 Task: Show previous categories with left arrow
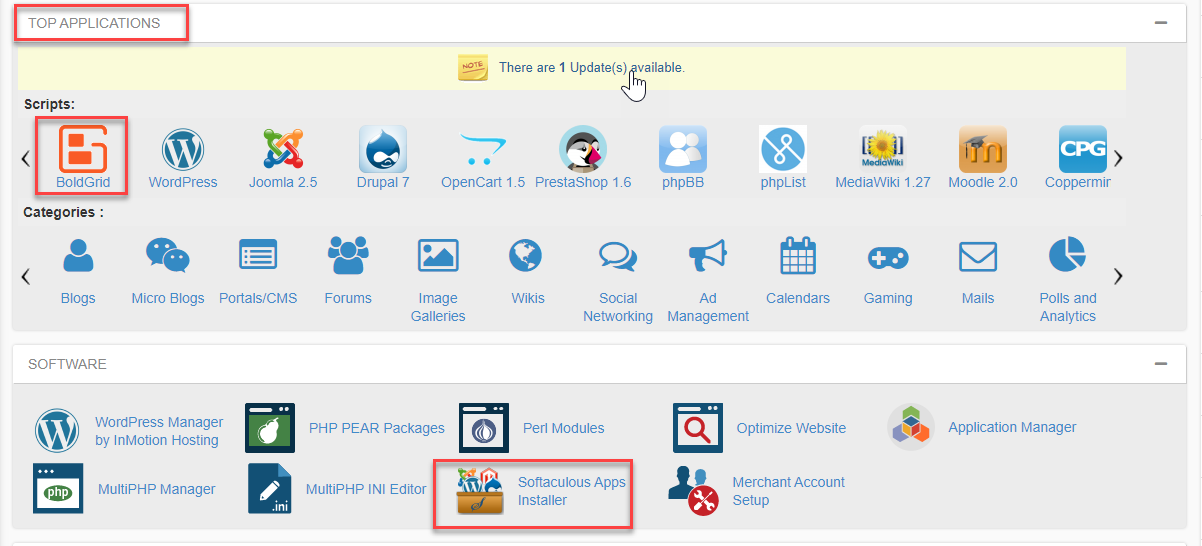(27, 277)
